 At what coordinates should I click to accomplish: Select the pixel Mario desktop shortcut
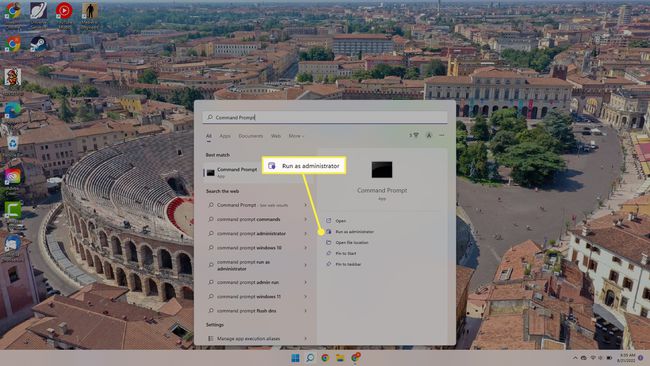click(x=13, y=77)
